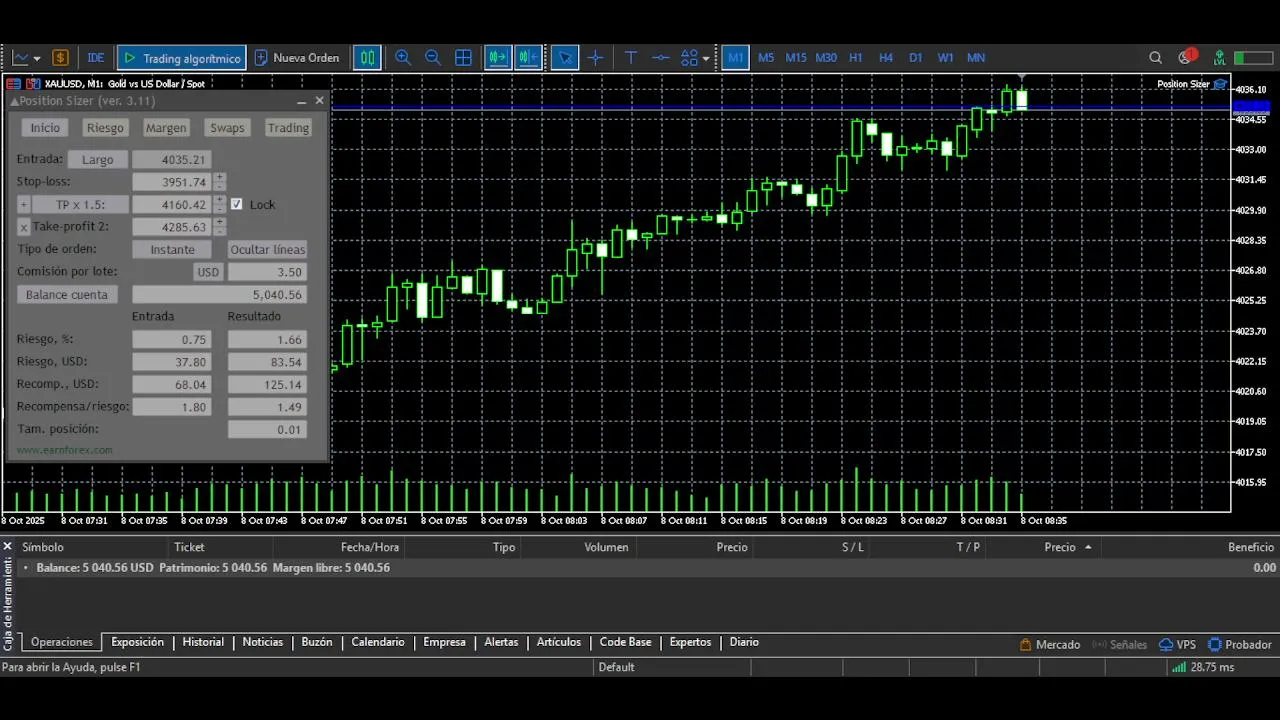
Task: Select the crosshair tool
Action: pyautogui.click(x=595, y=58)
